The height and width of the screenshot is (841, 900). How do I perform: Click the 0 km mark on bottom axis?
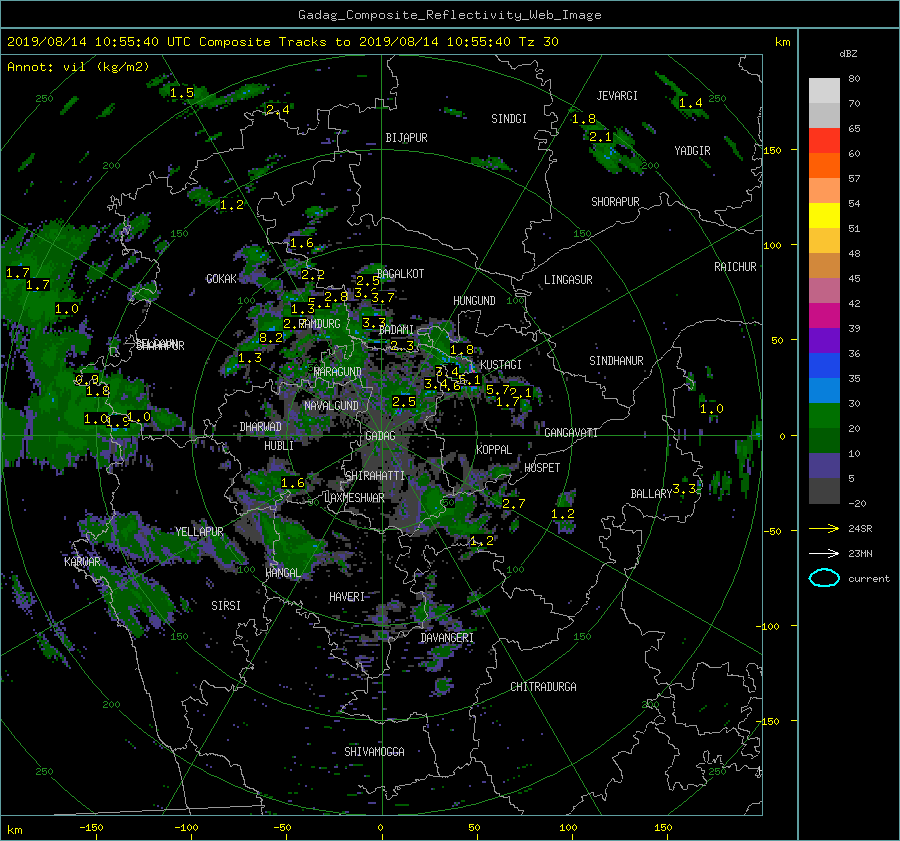(380, 828)
